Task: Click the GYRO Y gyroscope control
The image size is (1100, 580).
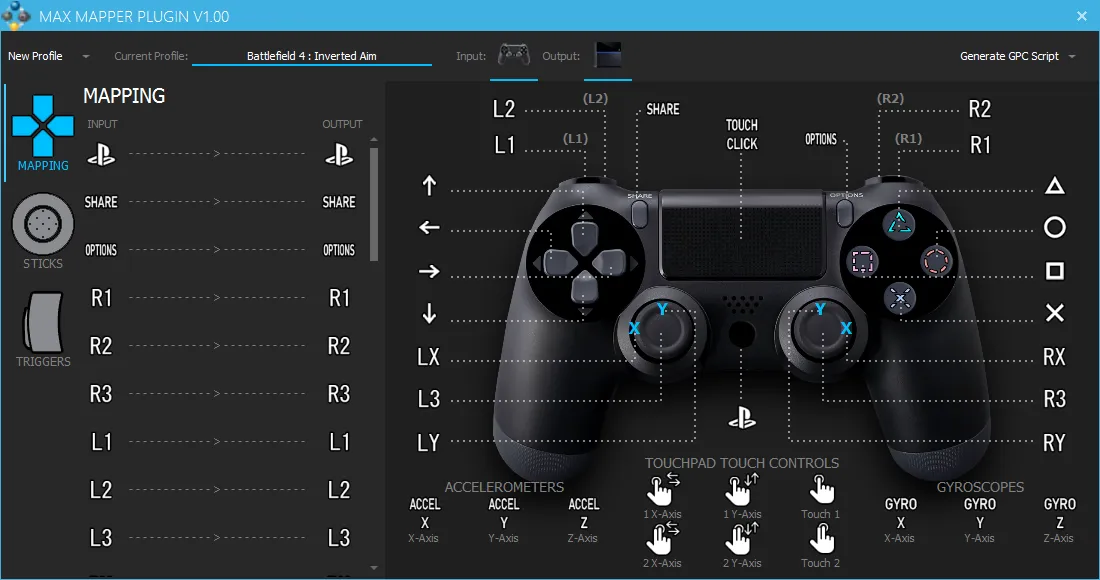Action: 980,520
